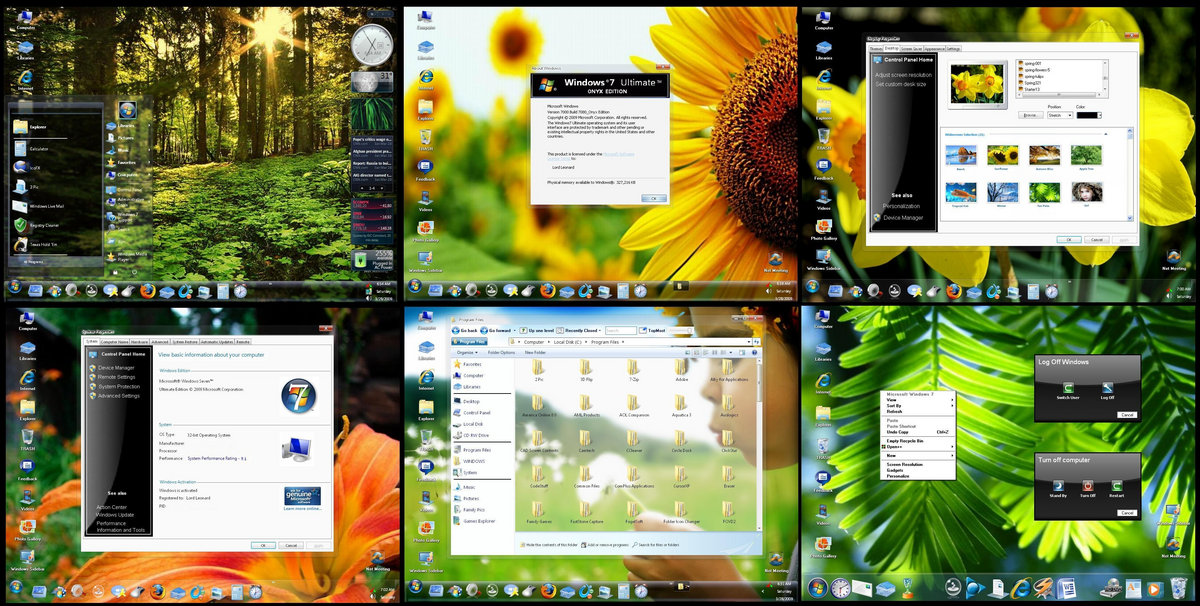Click OK in the Display Properties dialog
1200x606 pixels.
click(x=1070, y=239)
